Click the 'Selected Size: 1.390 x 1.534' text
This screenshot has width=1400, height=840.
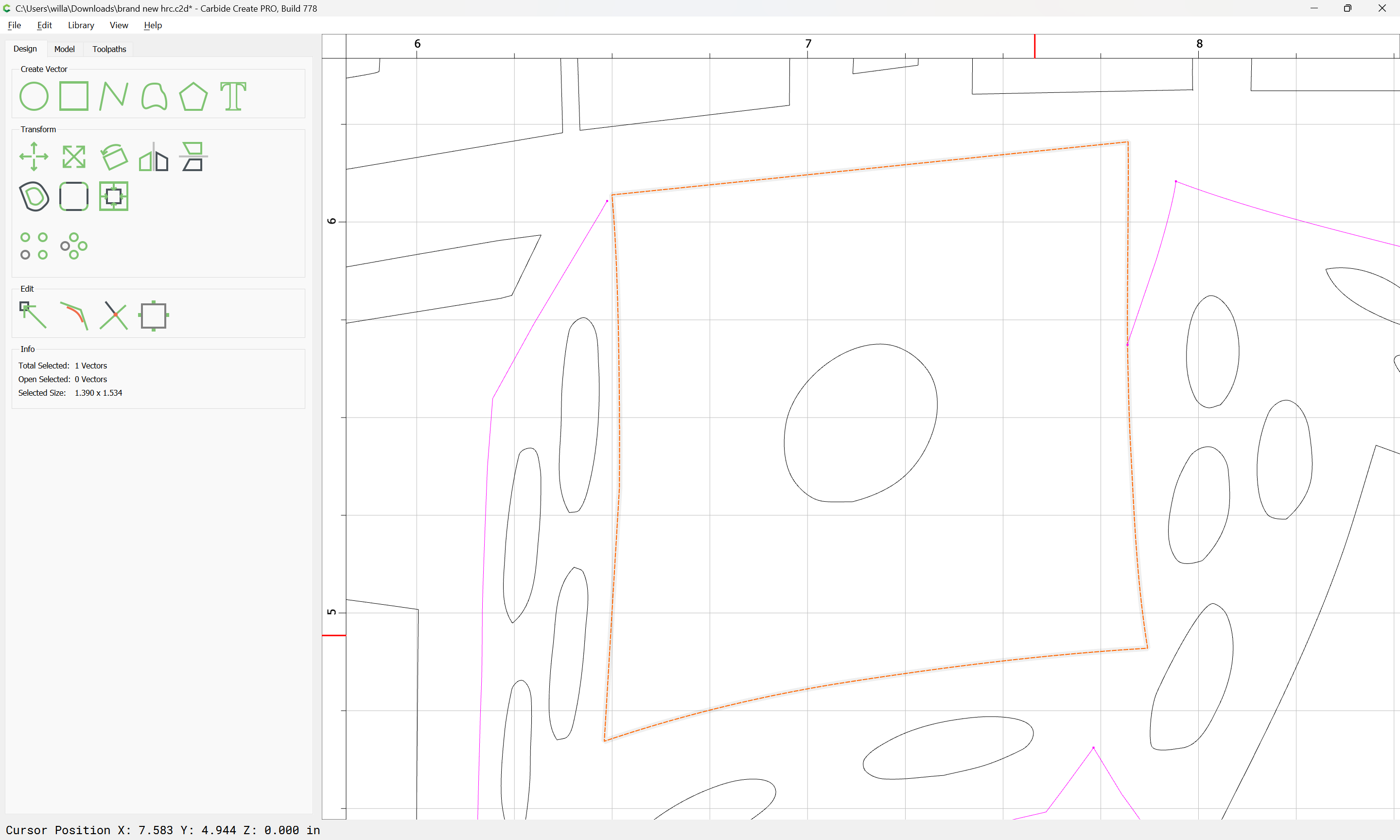click(70, 393)
